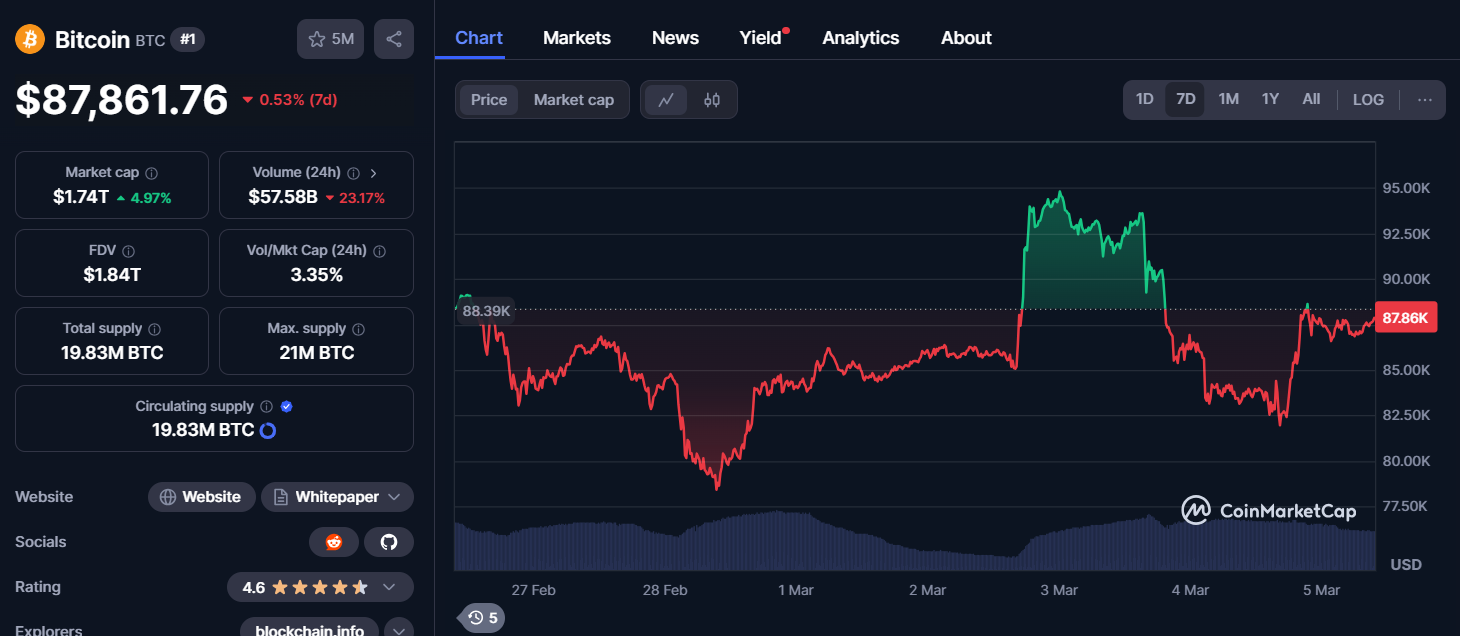1460x636 pixels.
Task: Open the share button beside the watchlist star
Action: (x=394, y=39)
